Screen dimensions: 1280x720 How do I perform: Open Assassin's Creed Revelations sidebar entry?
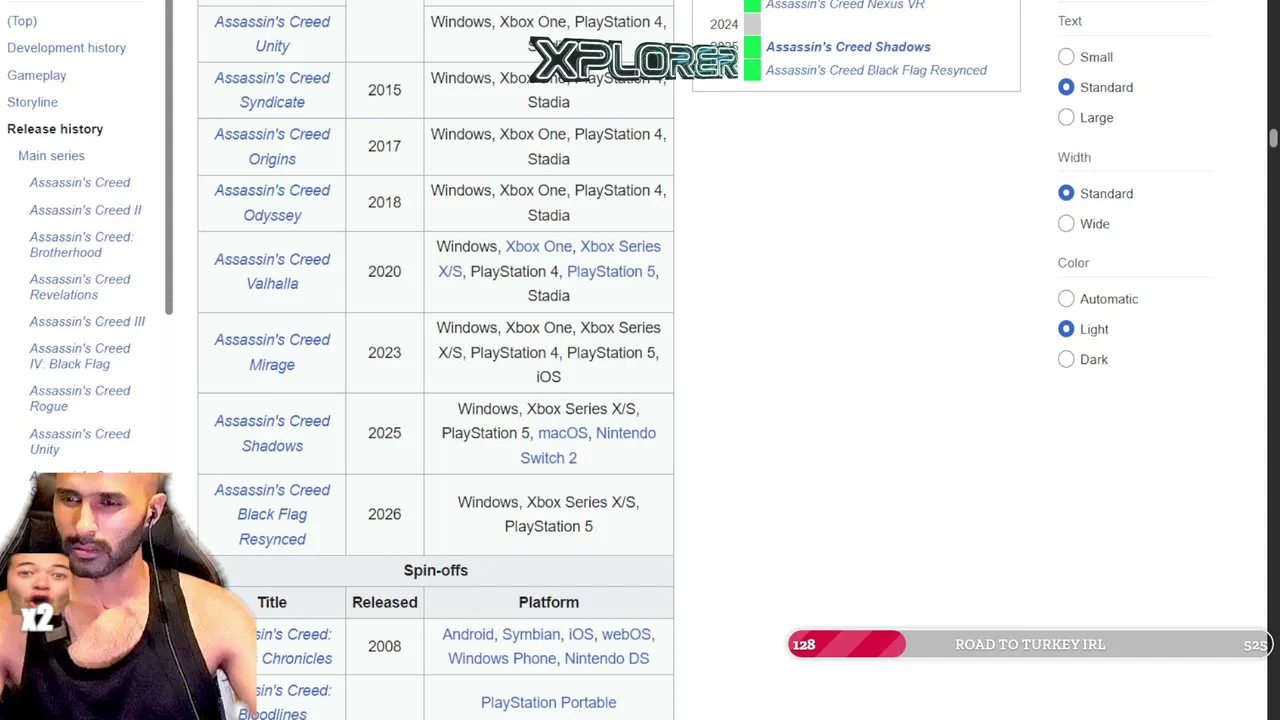[x=80, y=287]
